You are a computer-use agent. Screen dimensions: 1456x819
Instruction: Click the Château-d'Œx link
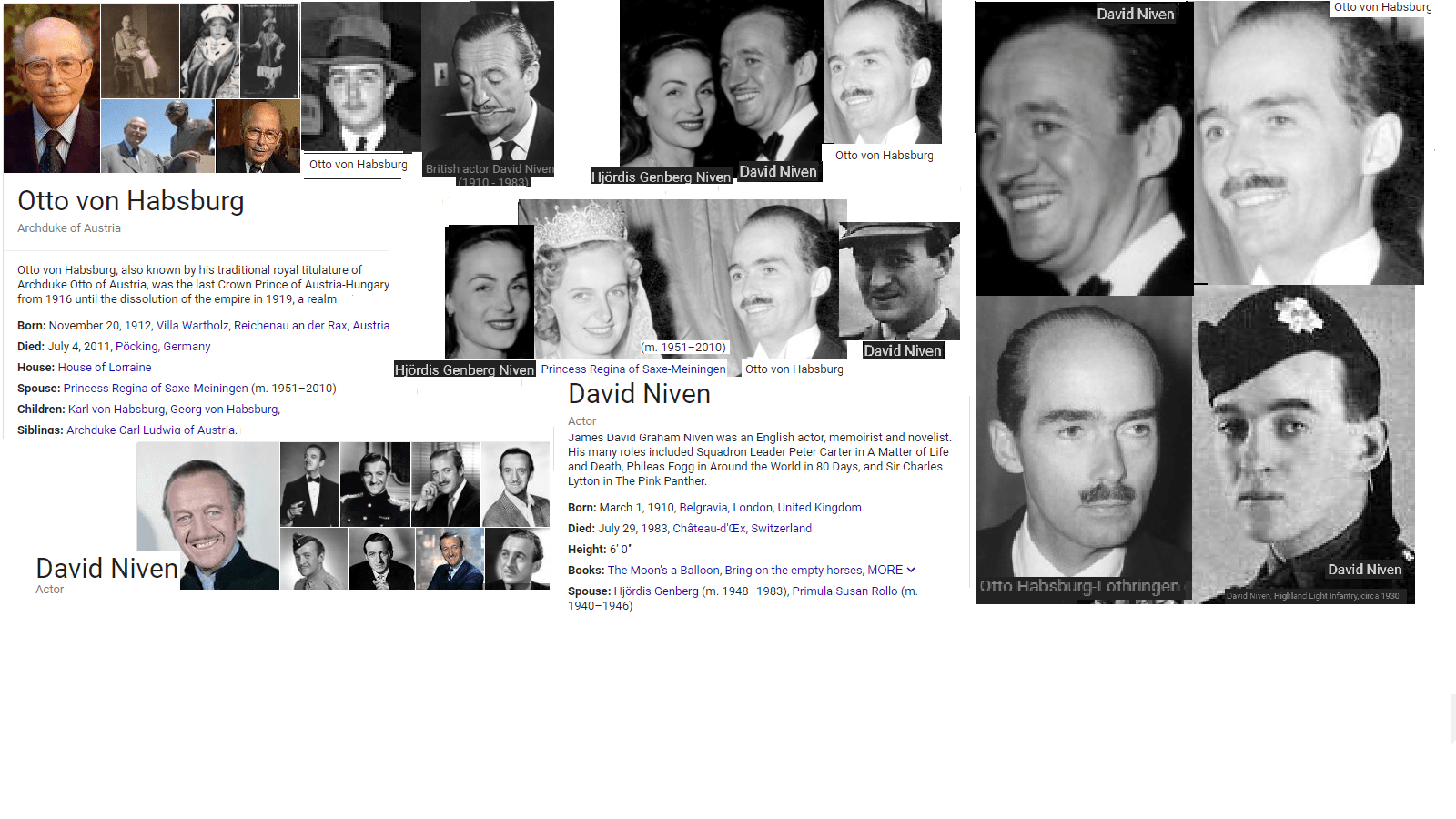pyautogui.click(x=708, y=529)
